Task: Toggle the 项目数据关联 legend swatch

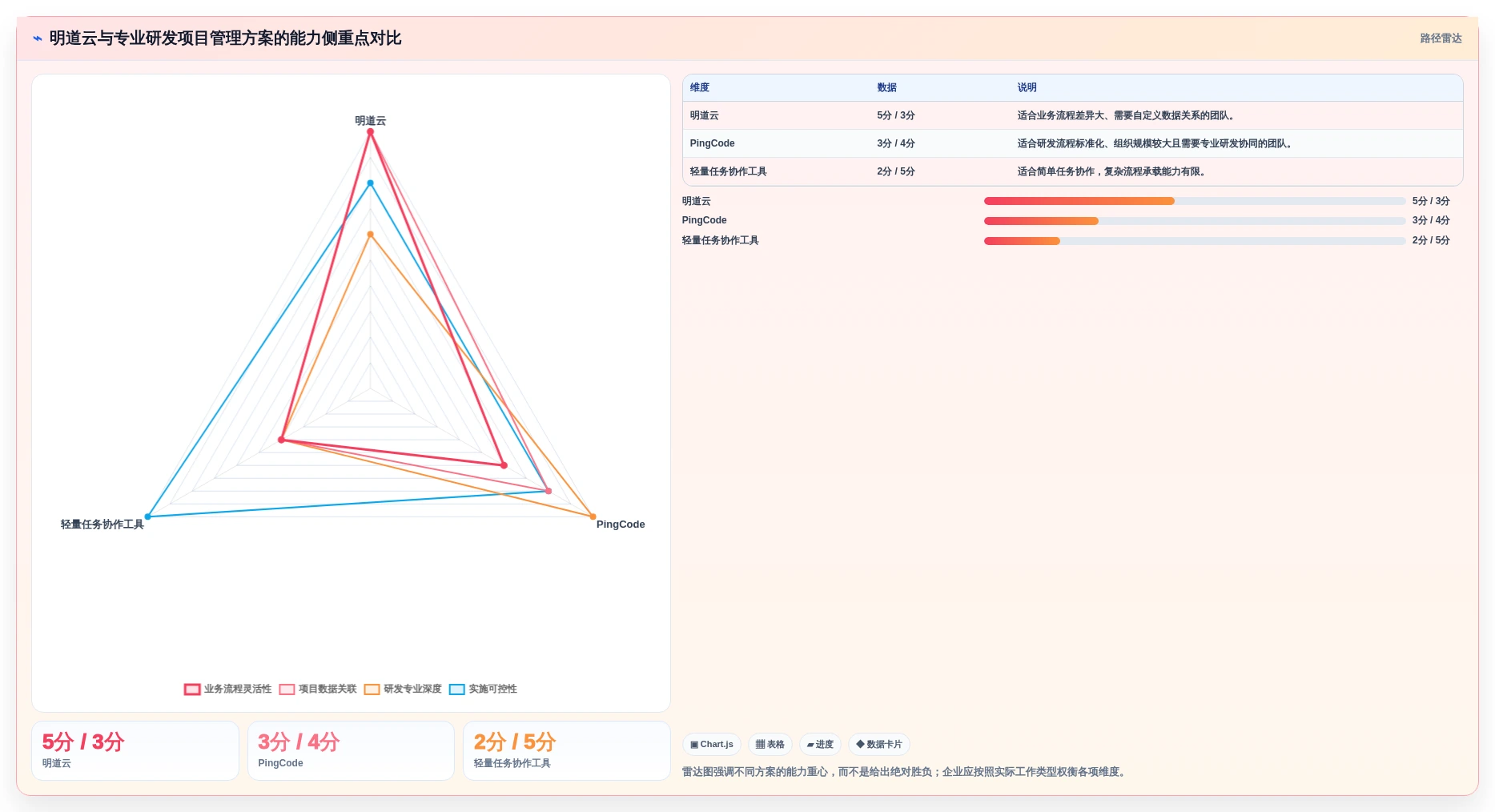Action: tap(287, 689)
